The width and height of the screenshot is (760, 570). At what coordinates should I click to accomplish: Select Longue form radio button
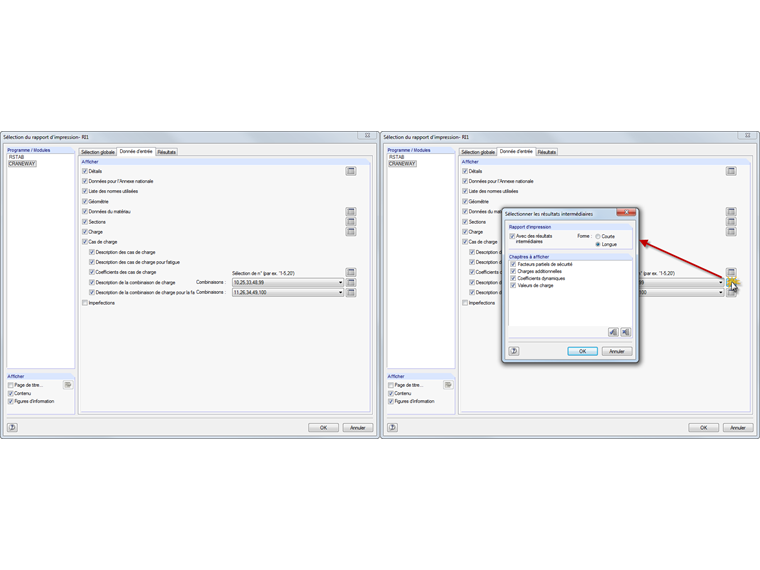[x=598, y=244]
